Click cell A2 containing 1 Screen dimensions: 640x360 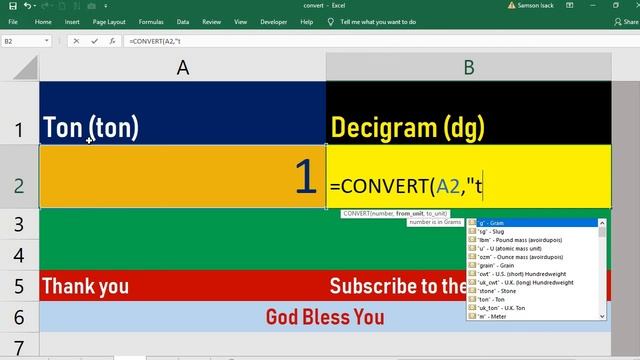tap(183, 176)
